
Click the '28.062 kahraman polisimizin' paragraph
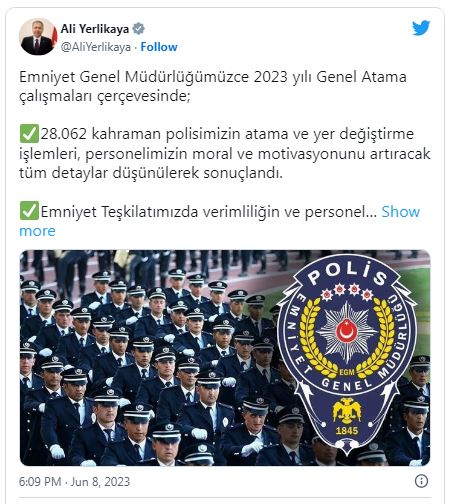pyautogui.click(x=225, y=153)
